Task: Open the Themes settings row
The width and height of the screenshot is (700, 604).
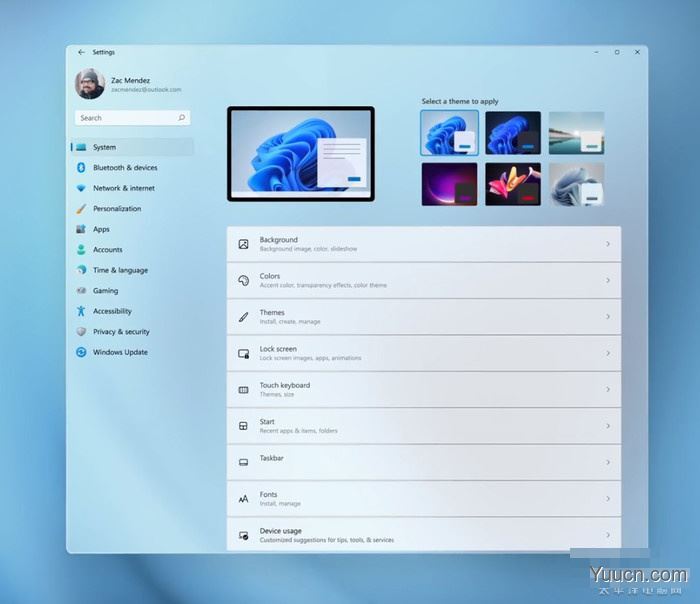Action: coord(424,317)
